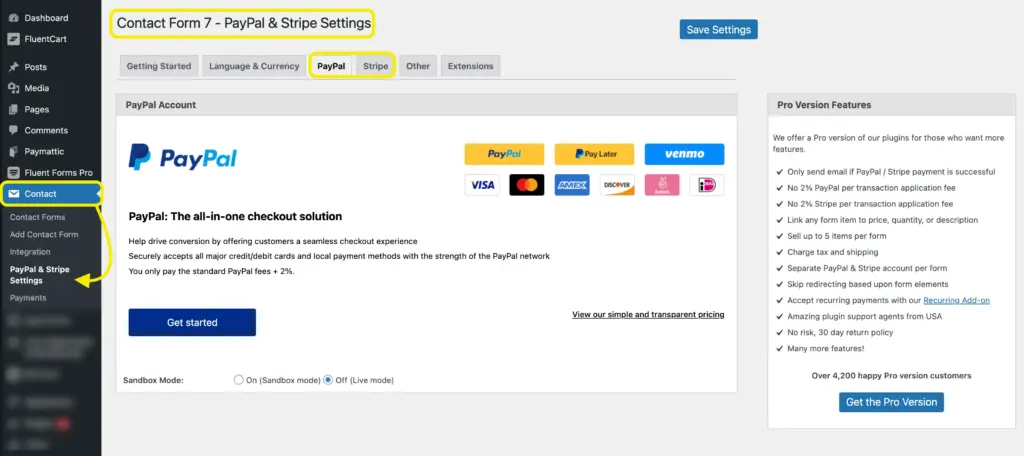Screen dimensions: 1024x456
Task: Click 'Over 4,200 happy Pro version customers' text
Action: click(x=891, y=375)
